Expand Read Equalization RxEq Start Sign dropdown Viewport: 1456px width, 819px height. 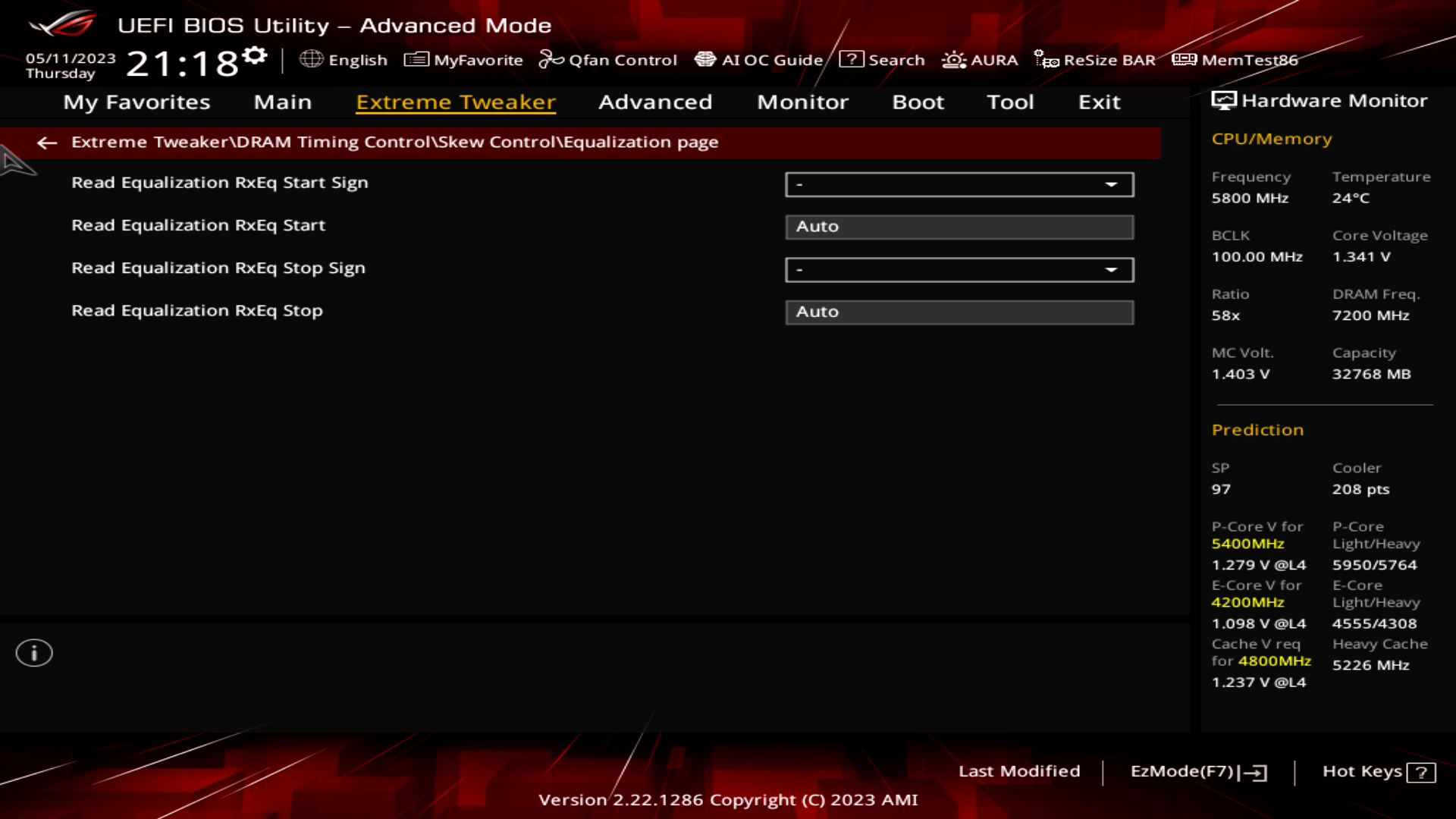point(1112,184)
